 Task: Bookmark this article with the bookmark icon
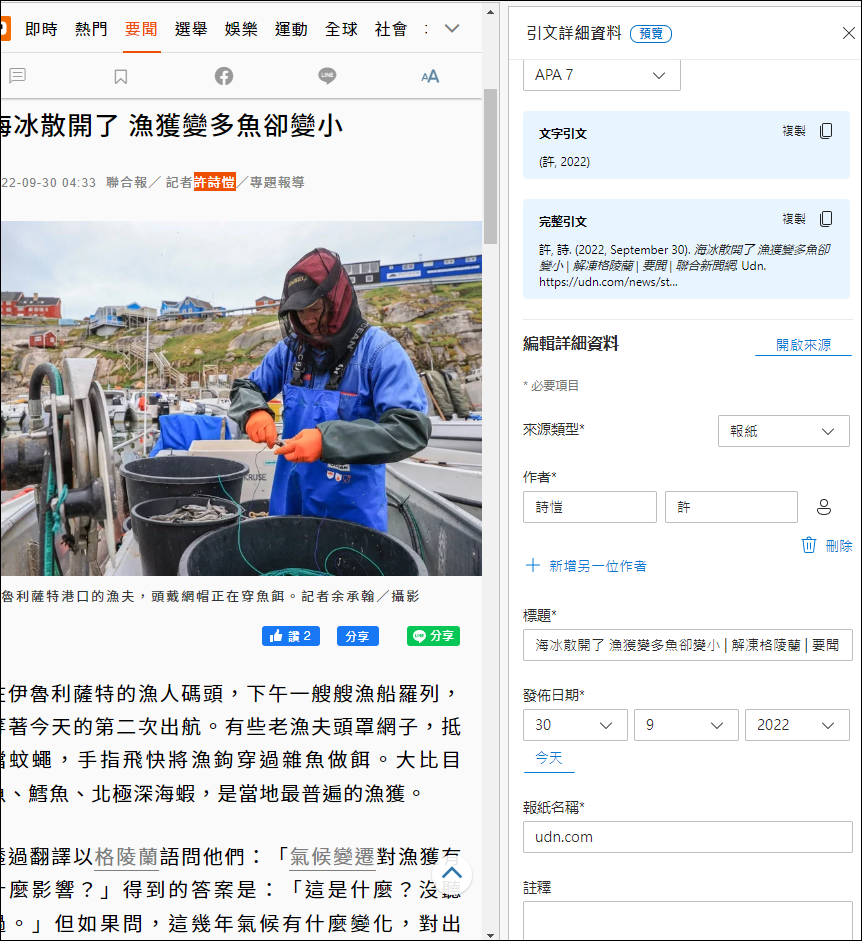pyautogui.click(x=121, y=76)
